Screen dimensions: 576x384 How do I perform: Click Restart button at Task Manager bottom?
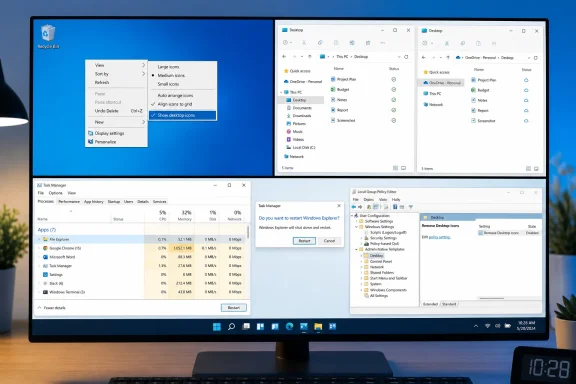pyautogui.click(x=234, y=308)
